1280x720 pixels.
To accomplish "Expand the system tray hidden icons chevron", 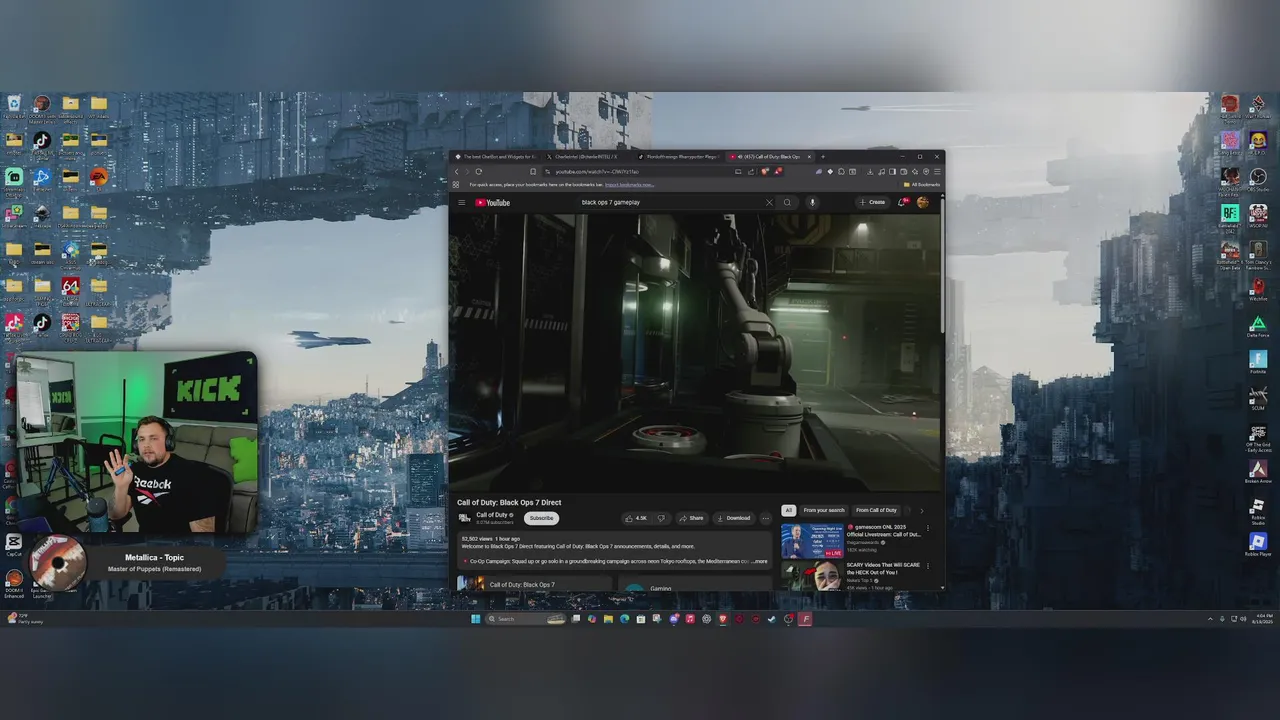I will click(x=1210, y=619).
